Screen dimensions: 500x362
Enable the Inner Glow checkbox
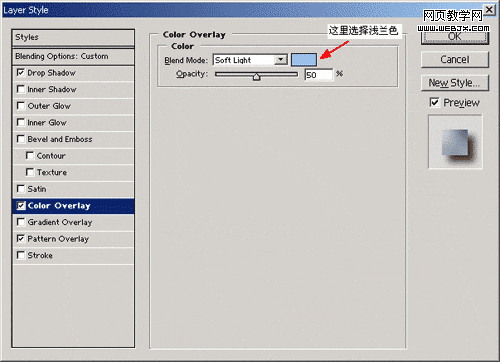21,122
